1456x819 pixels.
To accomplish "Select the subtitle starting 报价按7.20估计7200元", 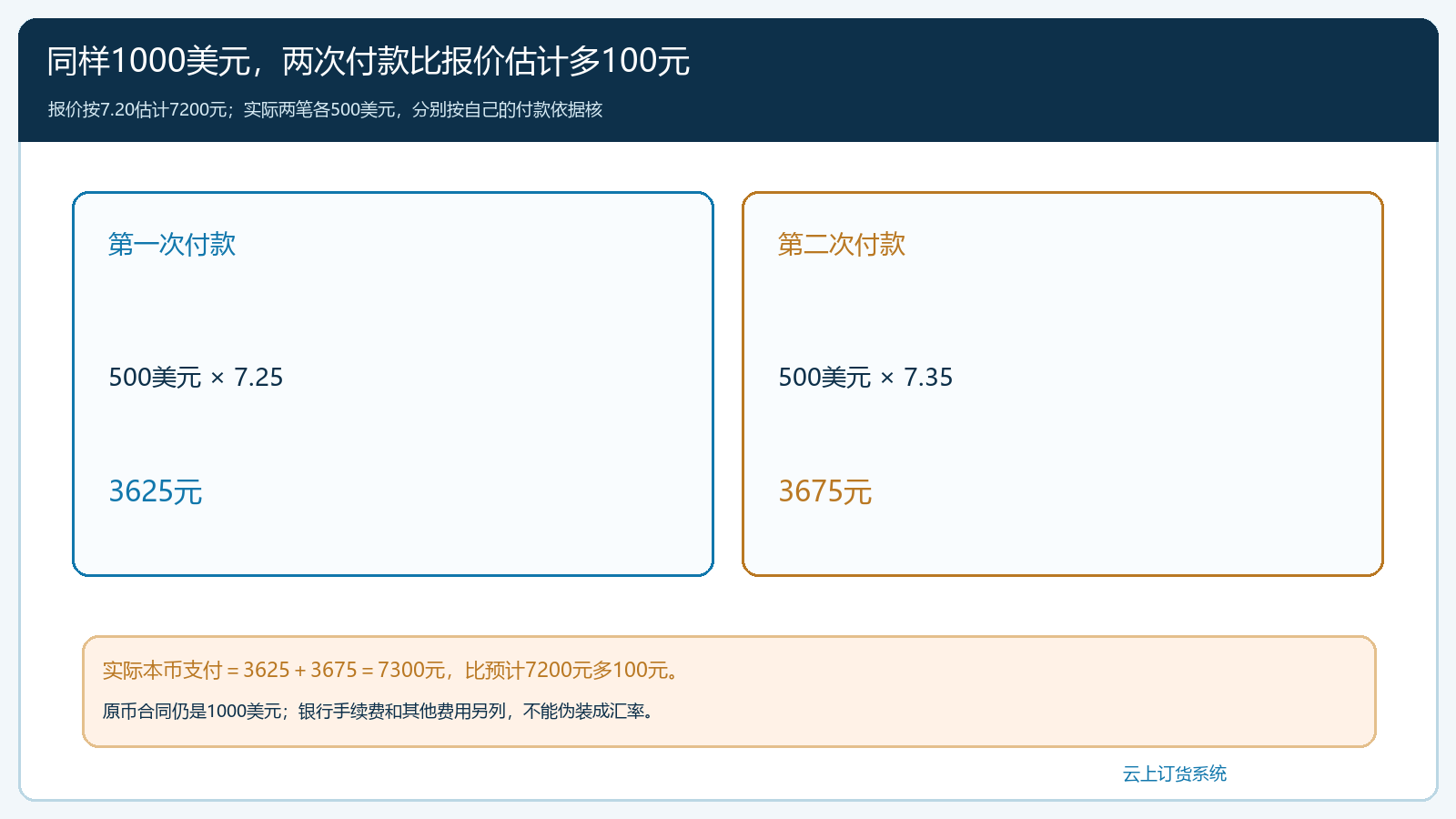I will [x=325, y=109].
